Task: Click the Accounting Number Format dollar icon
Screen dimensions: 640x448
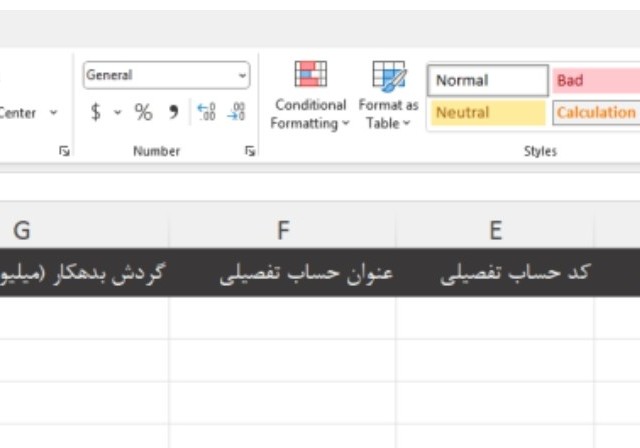Action: (x=96, y=113)
